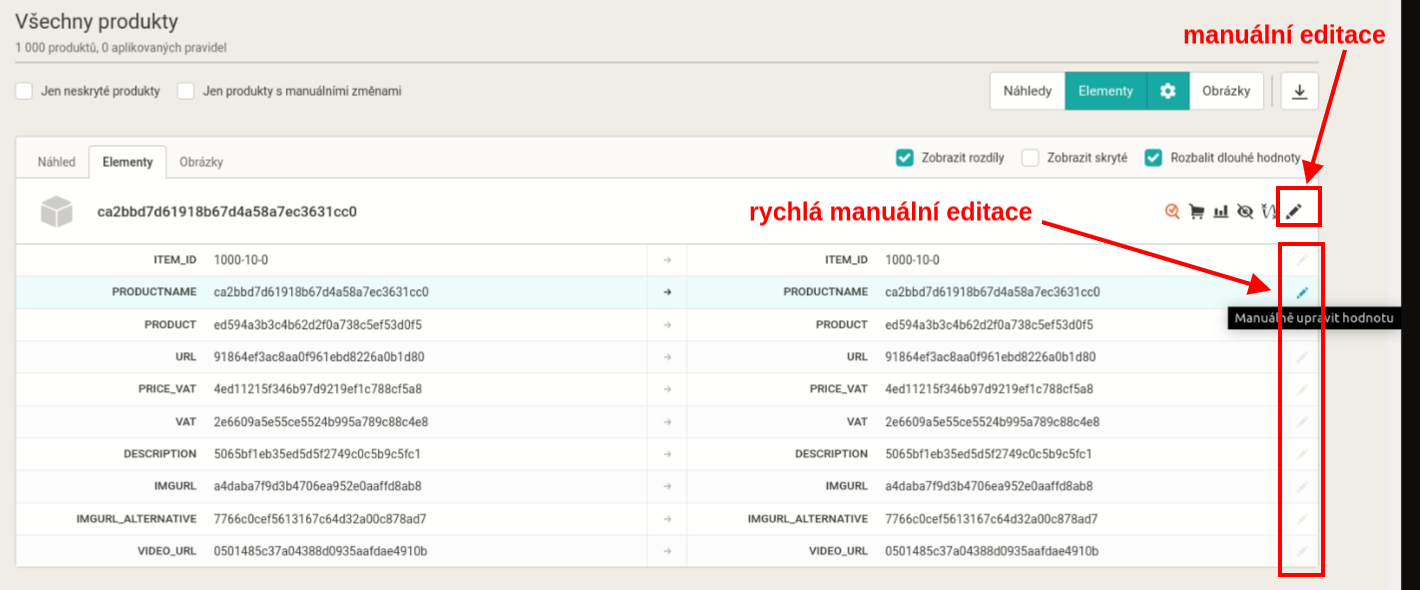
Task: Click the gray product box thumbnail icon
Action: coord(57,211)
